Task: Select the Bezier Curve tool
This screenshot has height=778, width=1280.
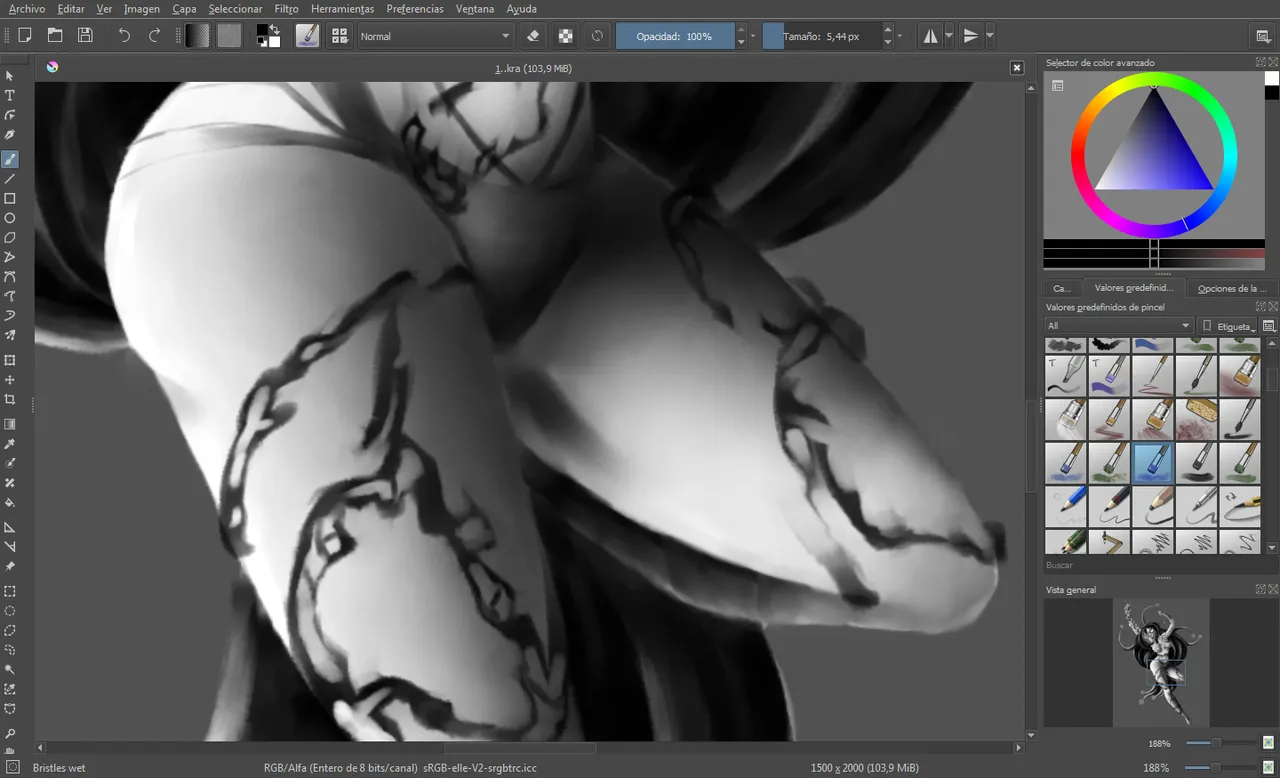Action: pos(10,277)
